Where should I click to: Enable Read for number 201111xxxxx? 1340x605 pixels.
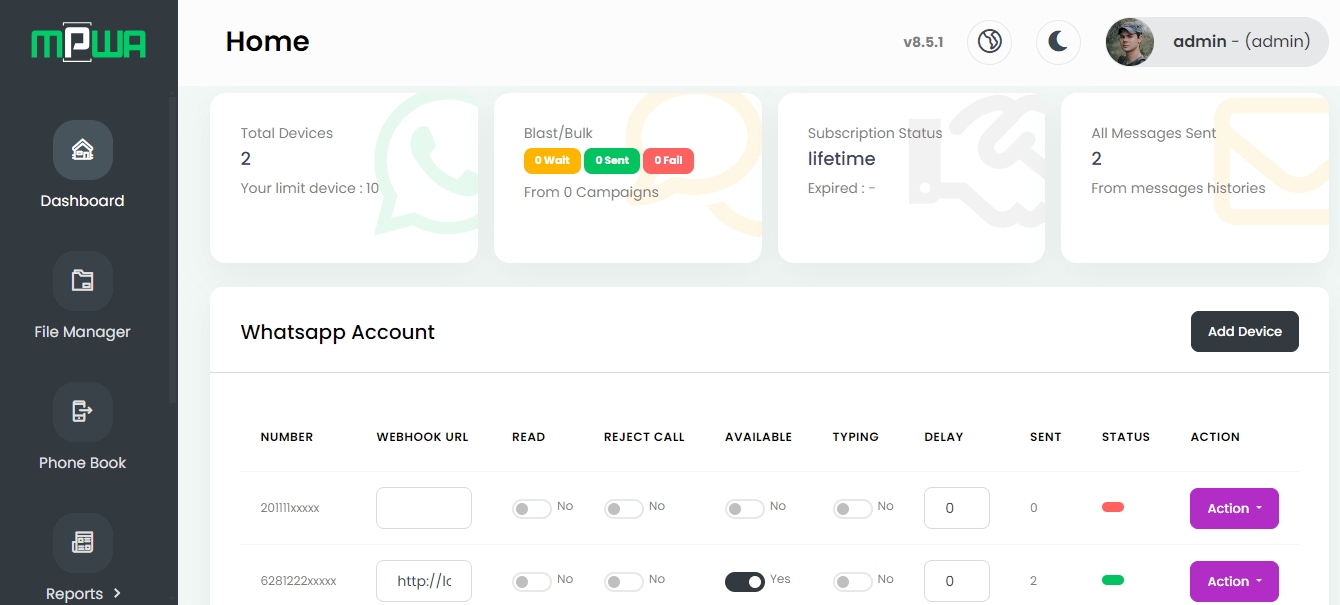(x=532, y=508)
